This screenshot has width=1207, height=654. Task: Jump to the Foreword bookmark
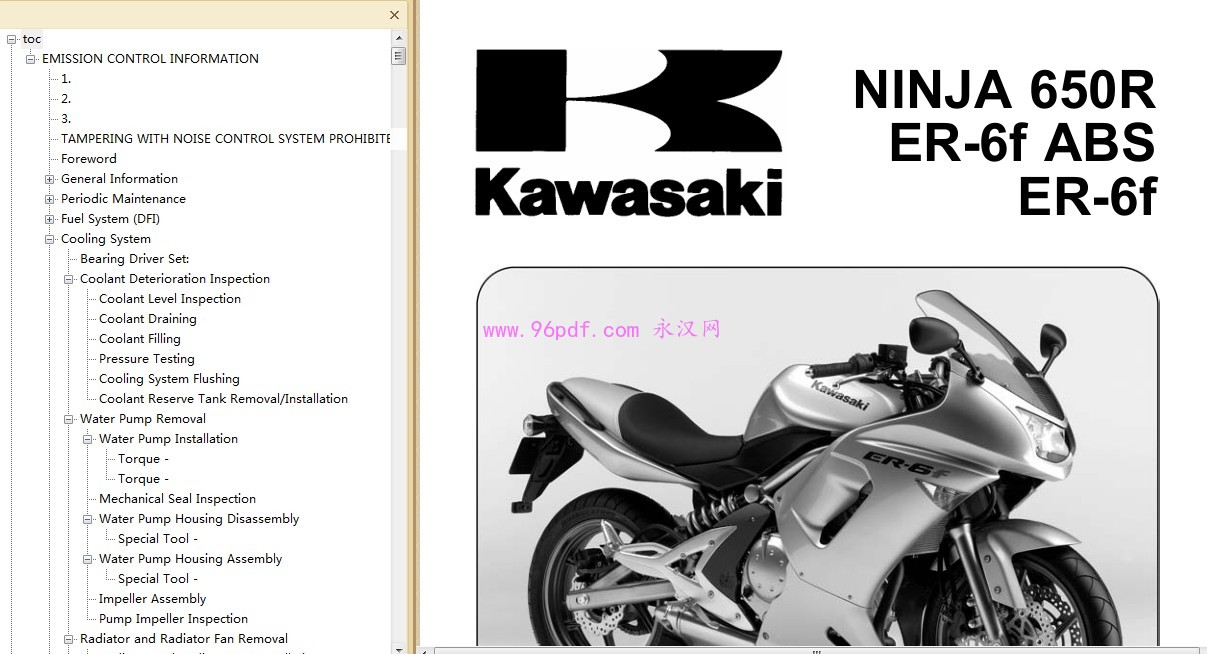(x=88, y=159)
